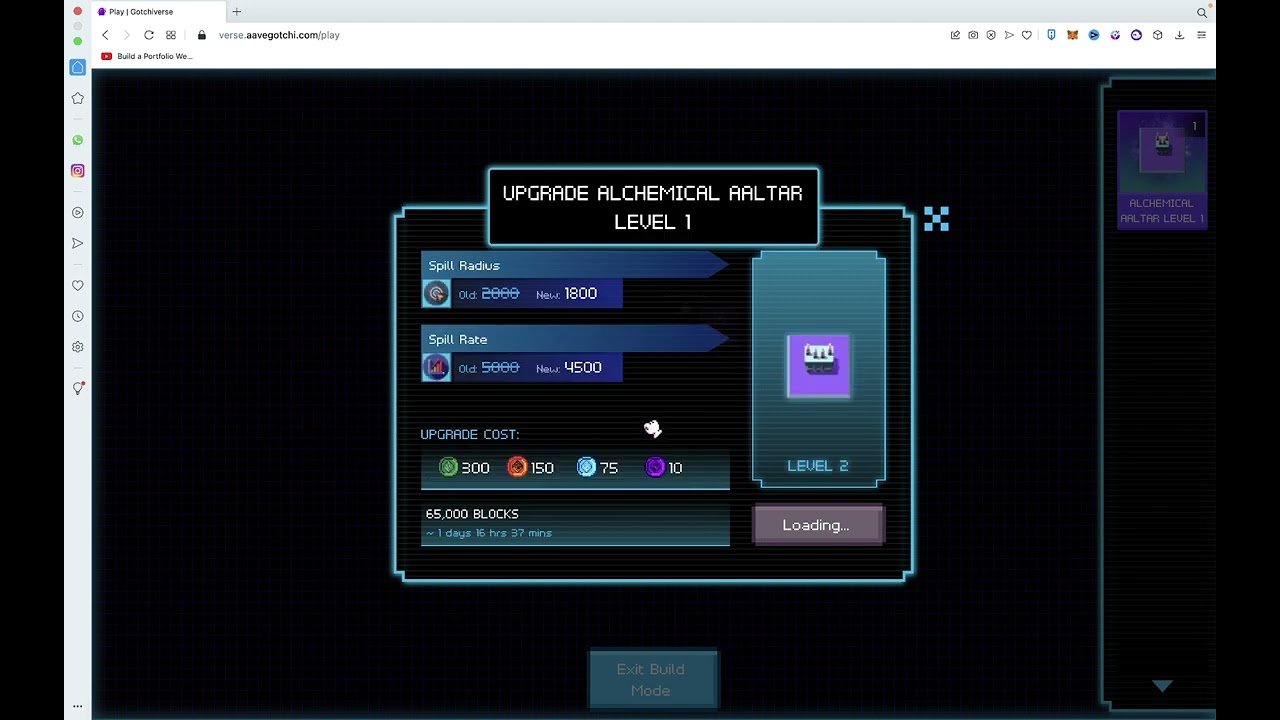Click the Spill Radius target icon

tap(436, 294)
